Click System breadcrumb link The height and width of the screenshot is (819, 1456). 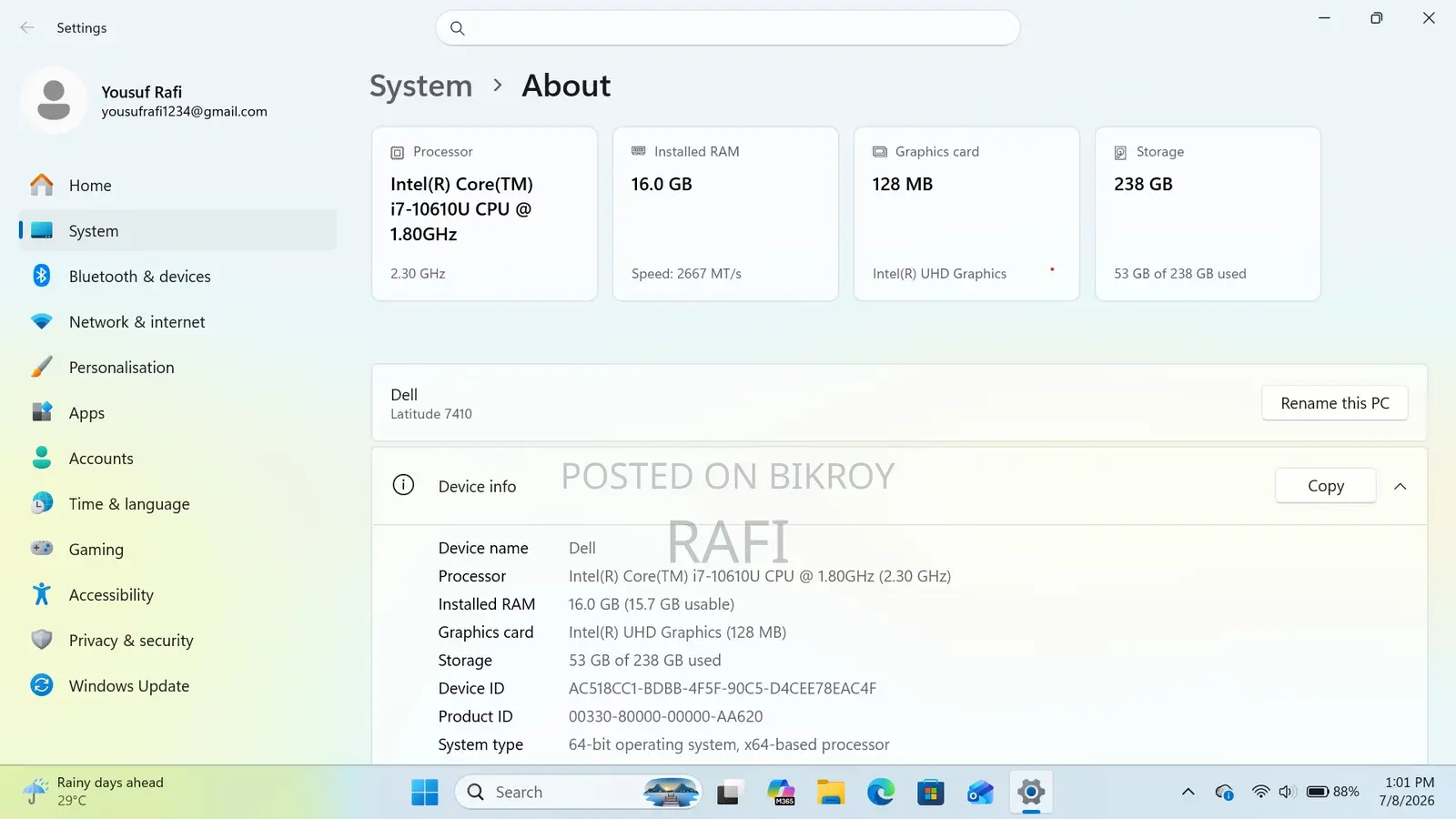pos(421,86)
